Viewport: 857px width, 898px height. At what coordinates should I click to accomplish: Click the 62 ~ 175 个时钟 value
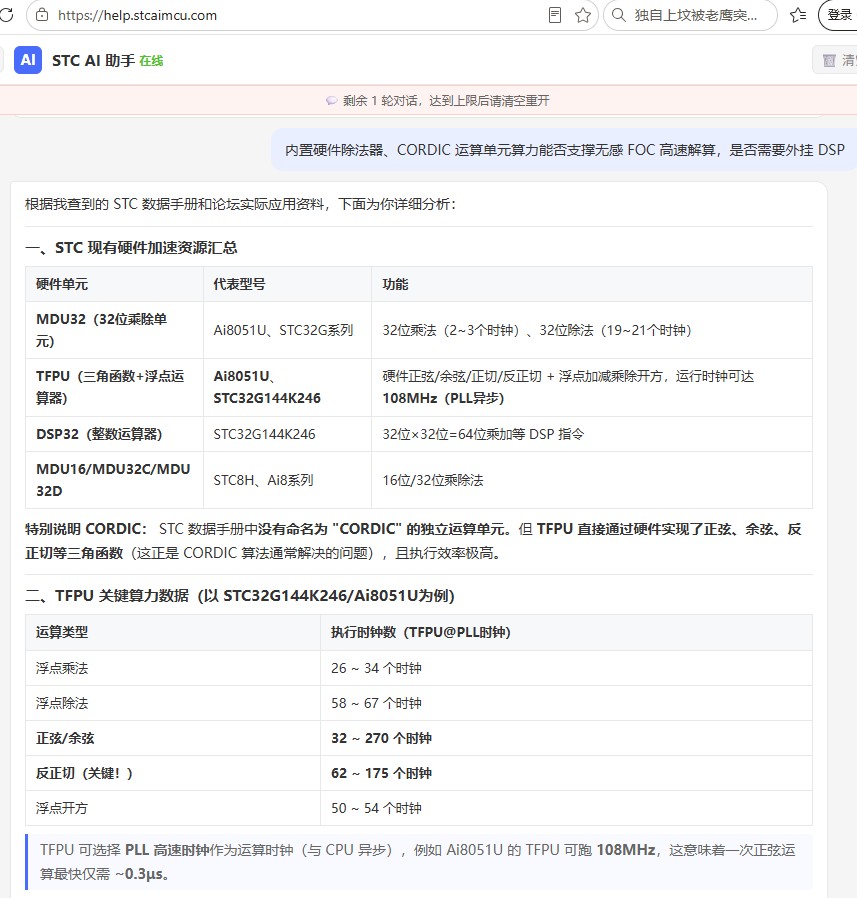[x=382, y=773]
